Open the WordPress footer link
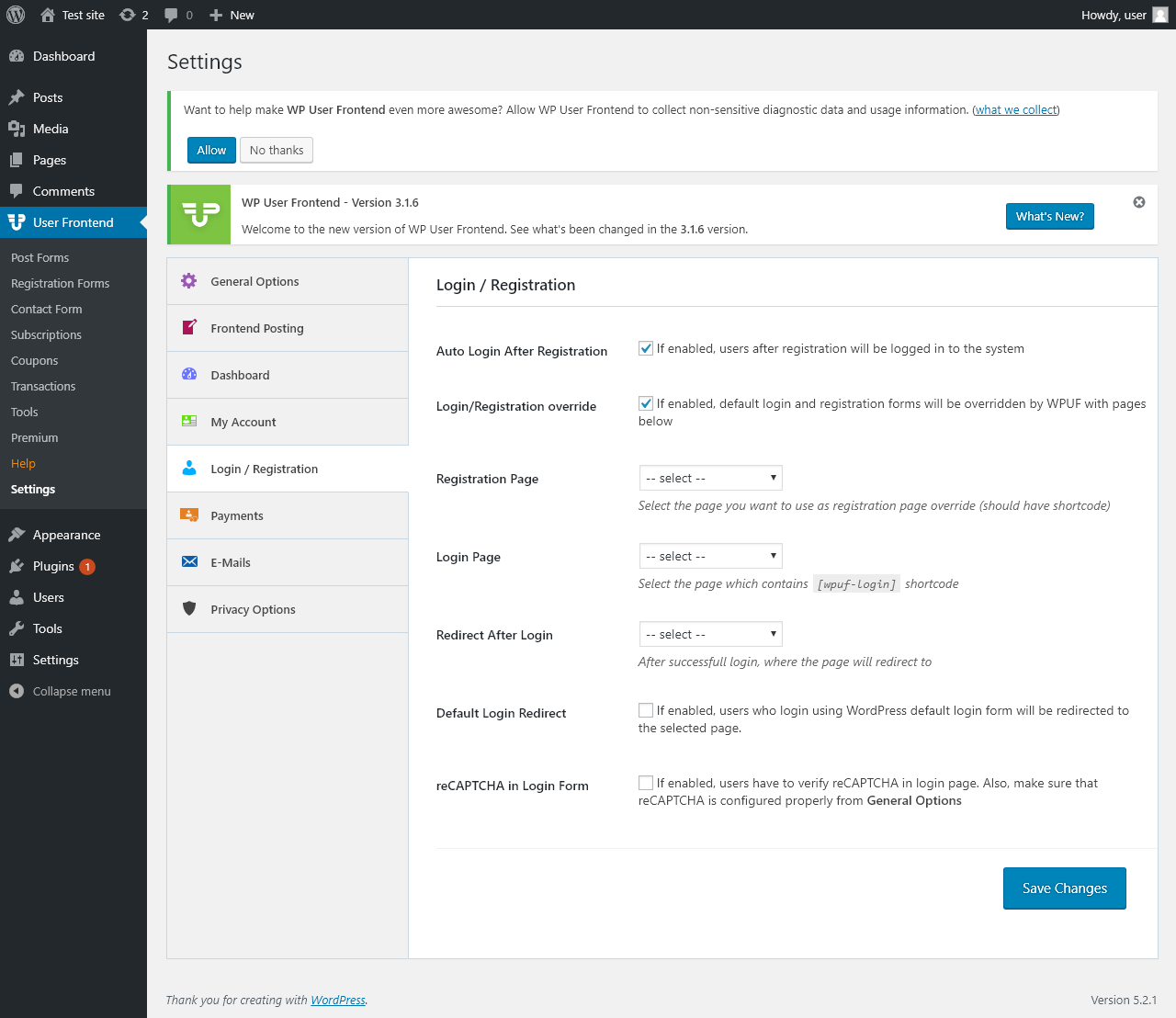Viewport: 1176px width, 1018px height. coord(338,1000)
